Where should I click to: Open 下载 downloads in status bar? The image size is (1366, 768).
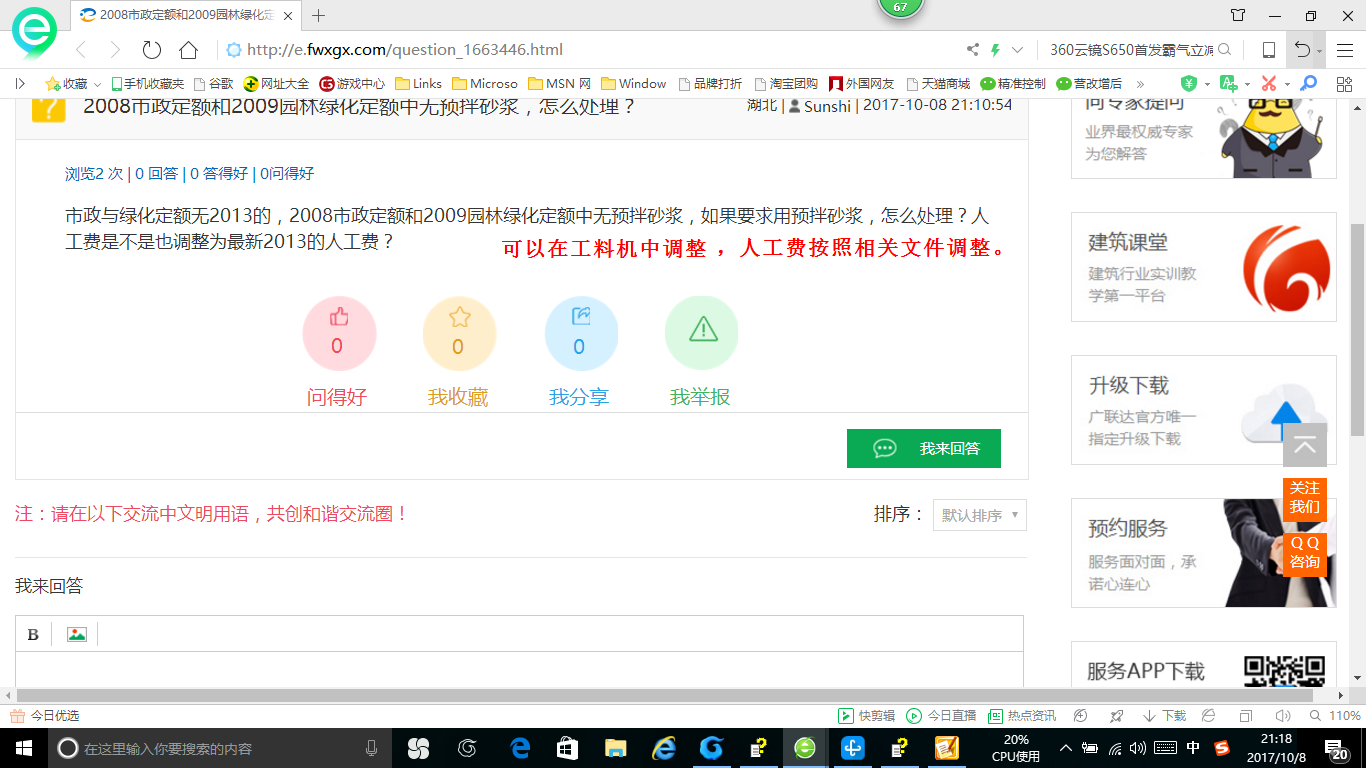(x=1164, y=716)
